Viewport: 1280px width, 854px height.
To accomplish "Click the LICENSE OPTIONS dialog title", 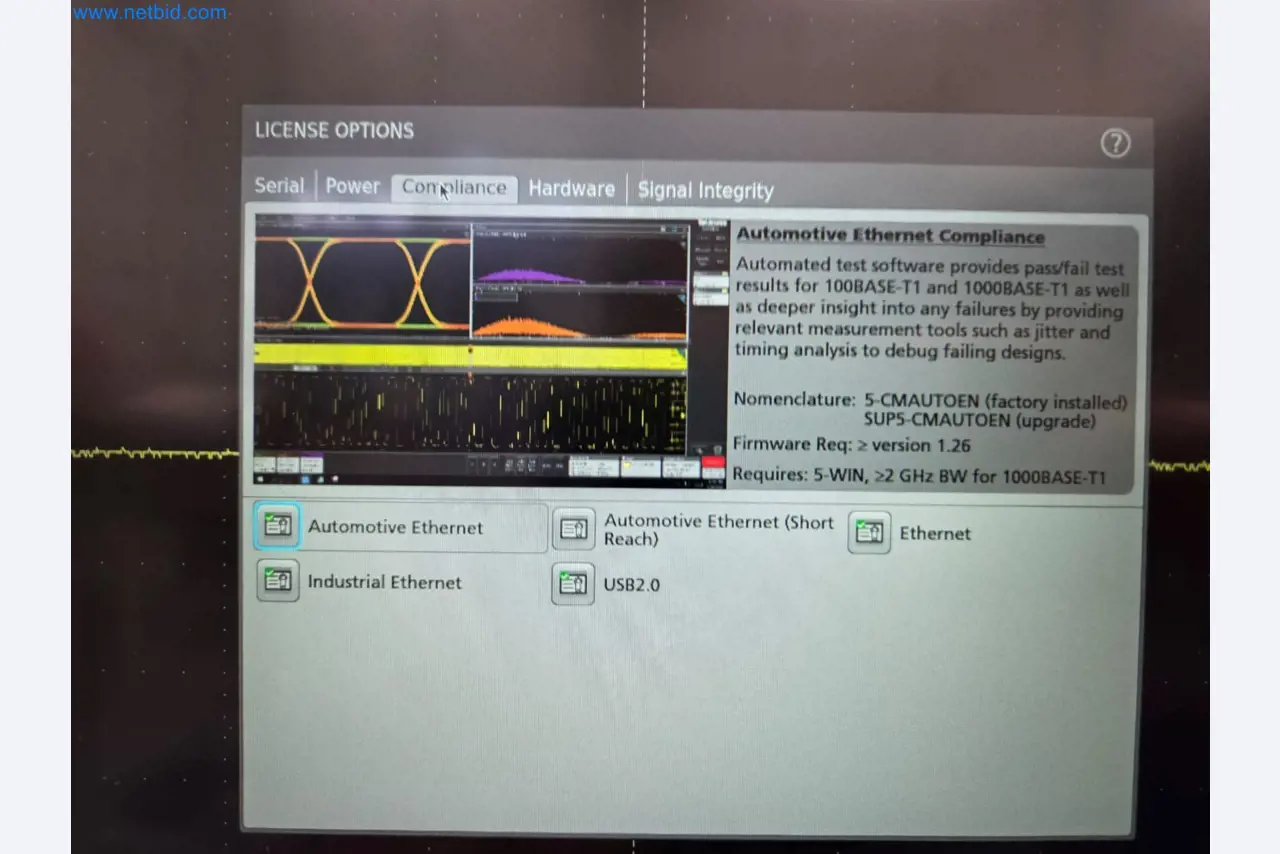I will tap(334, 131).
